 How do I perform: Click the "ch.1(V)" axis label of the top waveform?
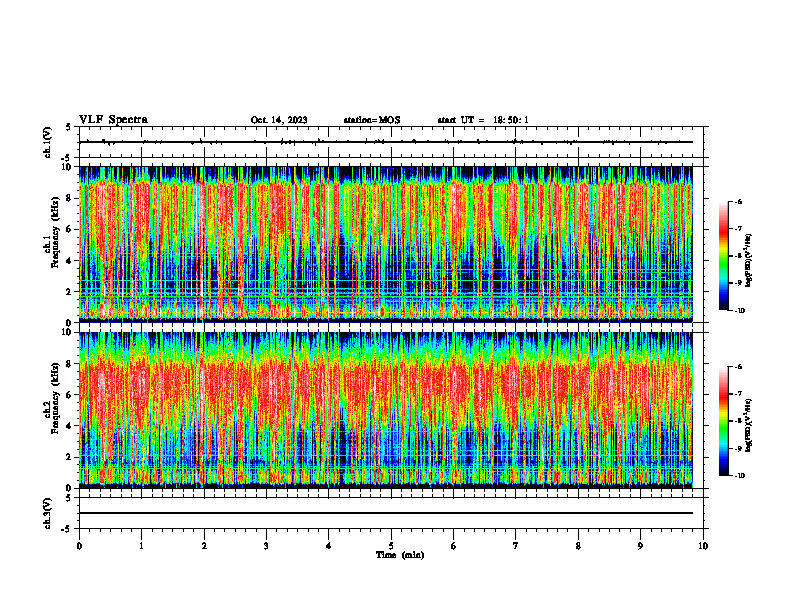click(48, 142)
